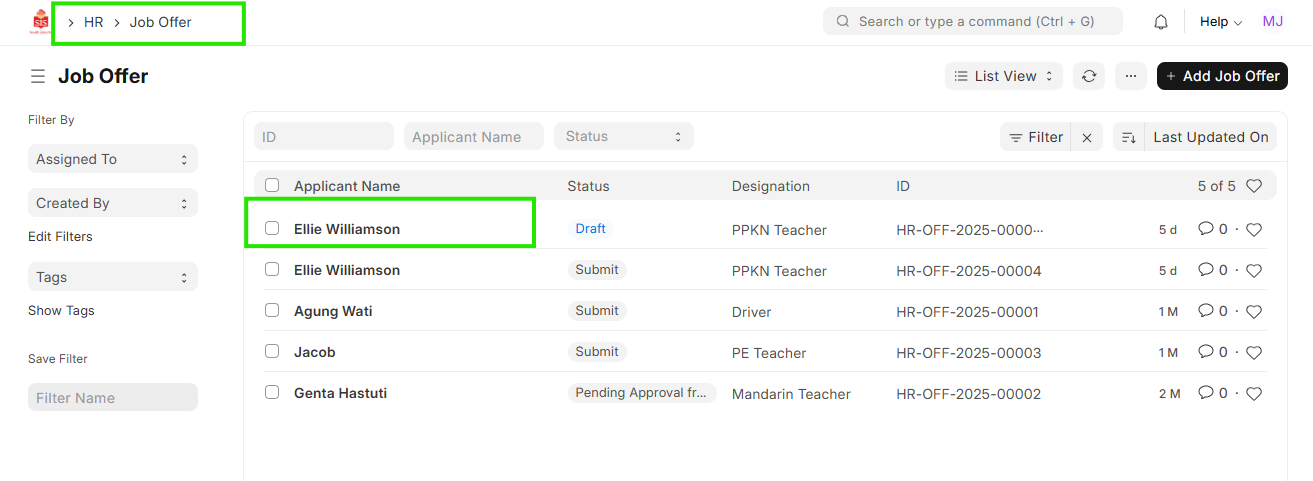The image size is (1313, 481).
Task: Check the select-all checkbox in header
Action: point(272,185)
